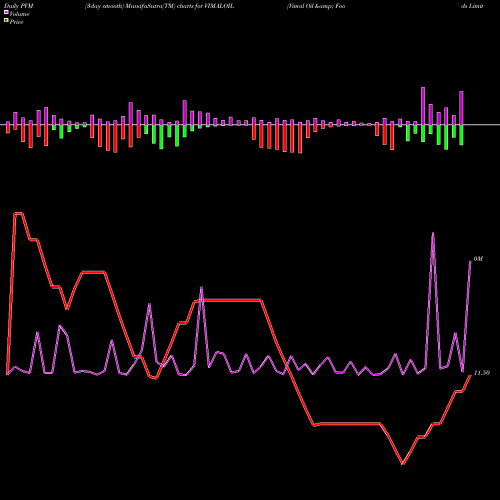Click the '11.50' price axis label
Screen dimensions: 500x500
(482, 373)
